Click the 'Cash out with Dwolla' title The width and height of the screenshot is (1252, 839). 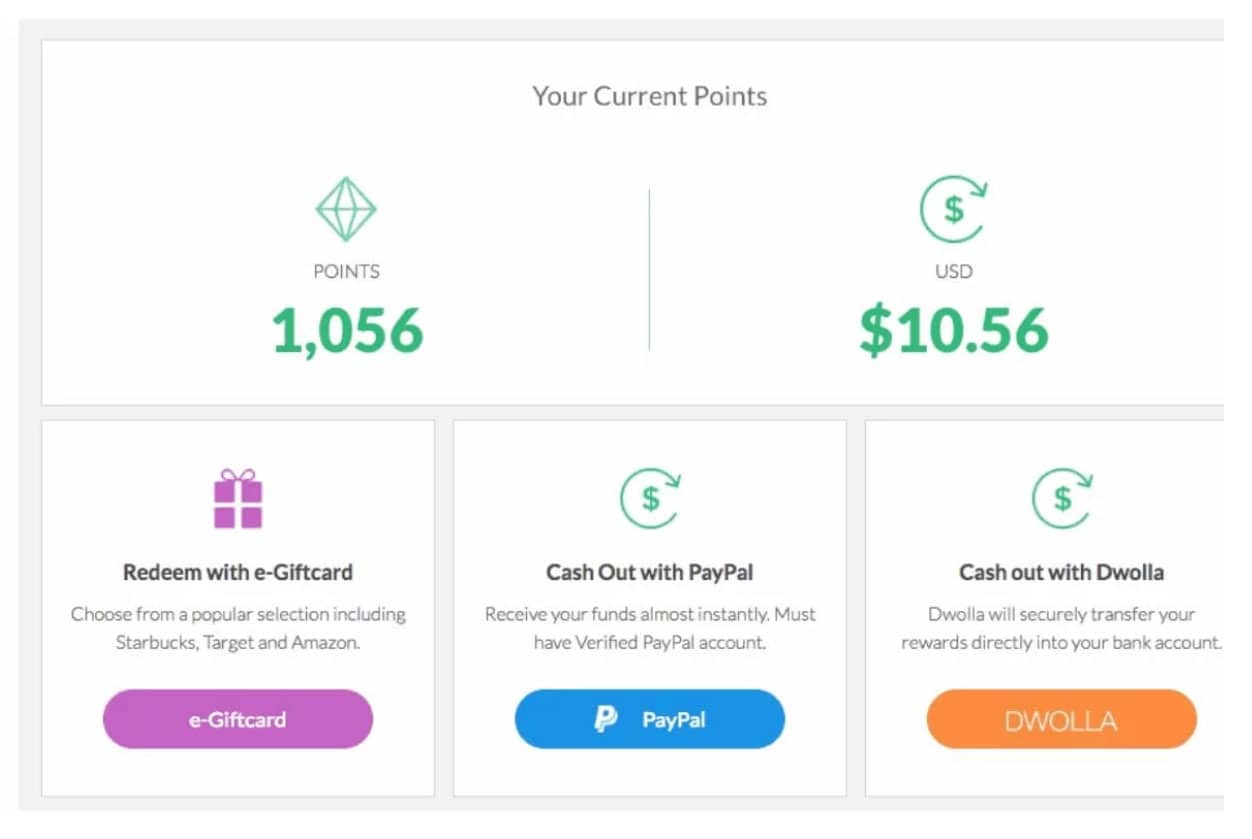click(x=1062, y=573)
